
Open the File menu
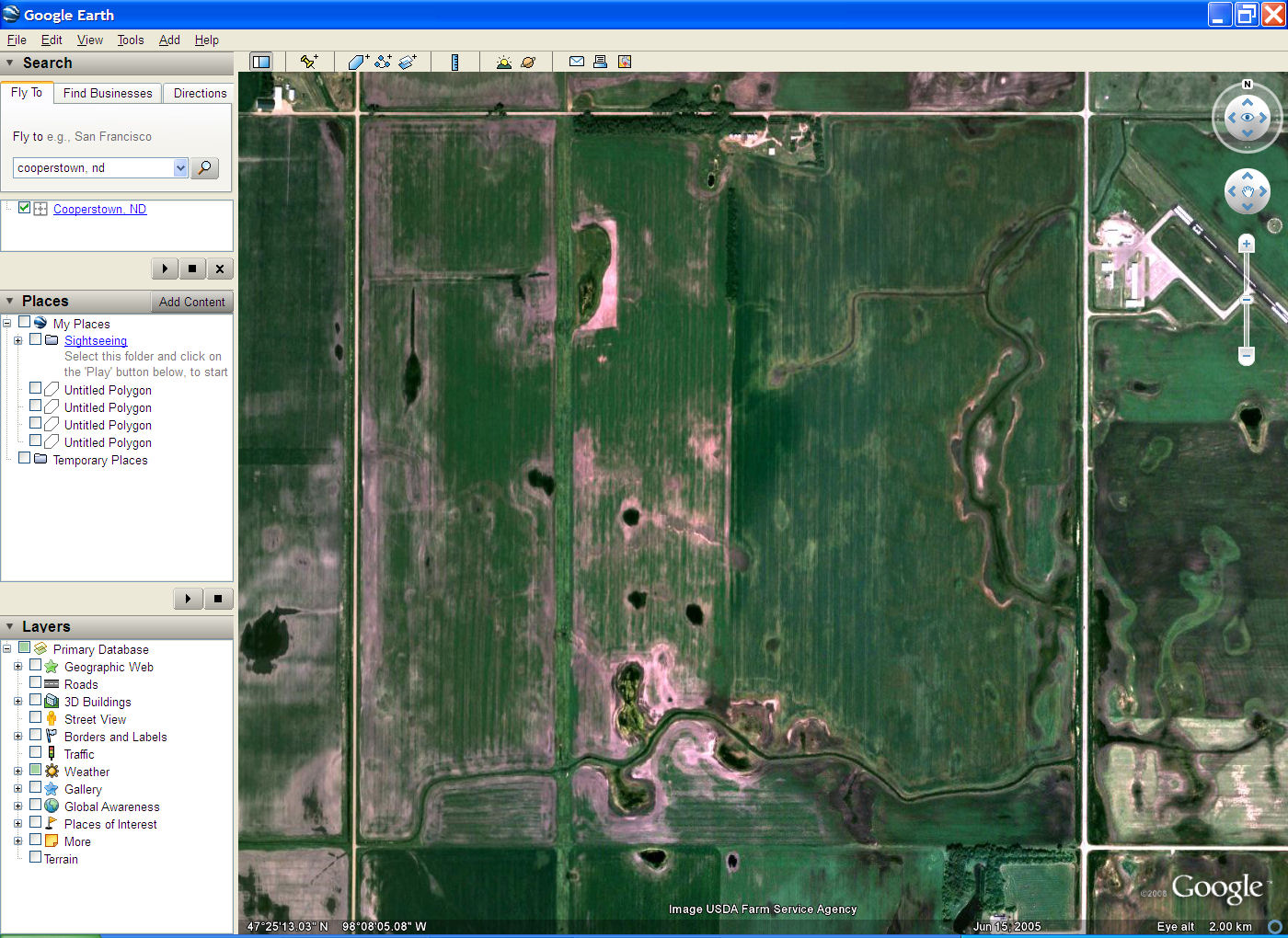[17, 40]
